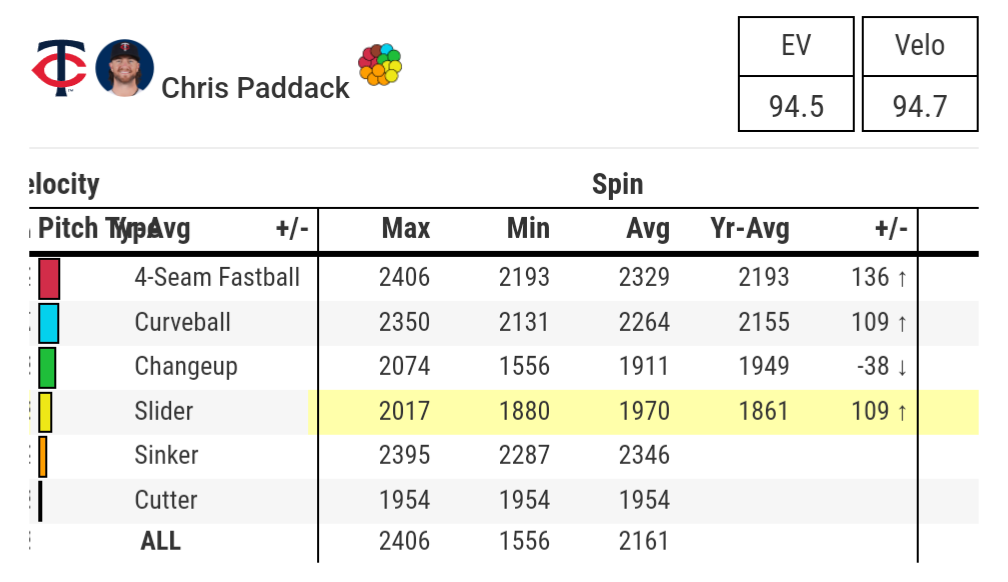The image size is (1008, 582).
Task: Select the Slider pitch row label
Action: pos(164,411)
